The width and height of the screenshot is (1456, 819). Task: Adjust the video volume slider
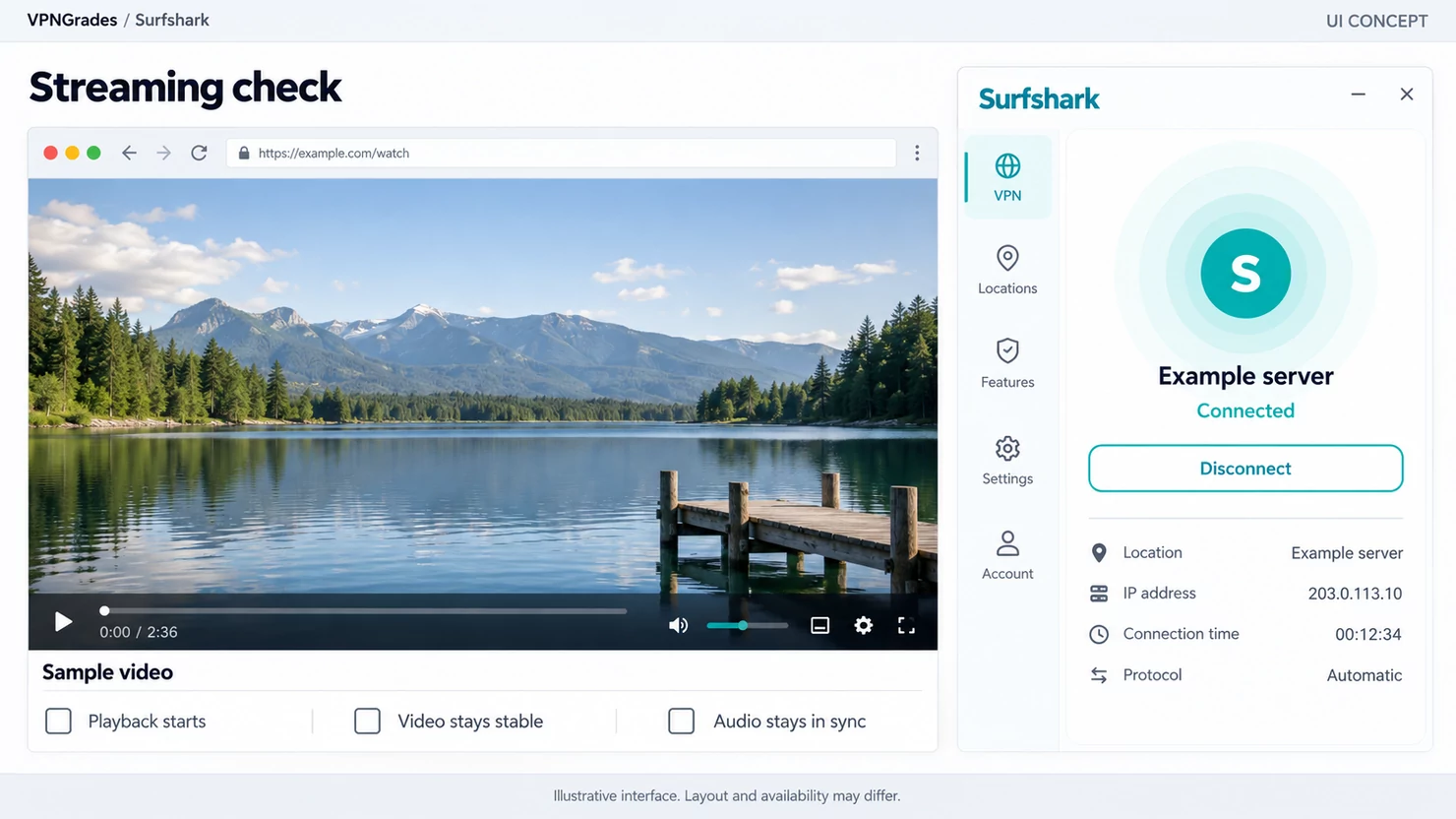click(x=748, y=625)
